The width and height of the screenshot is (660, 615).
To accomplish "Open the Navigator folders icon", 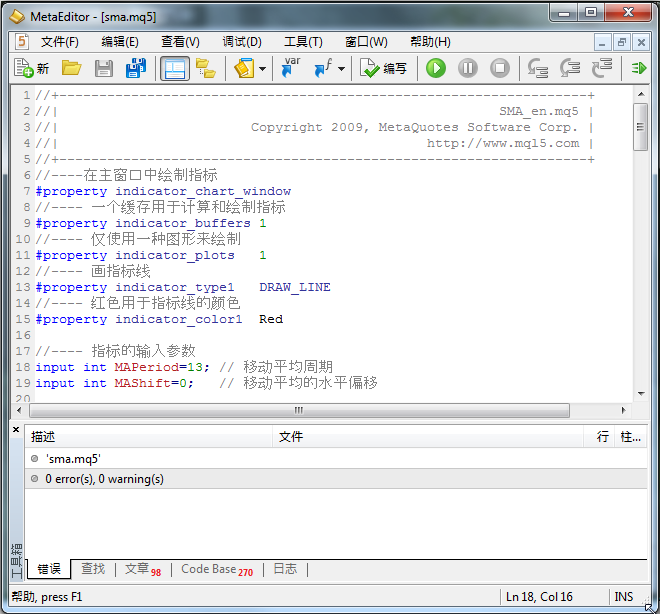I will 206,68.
